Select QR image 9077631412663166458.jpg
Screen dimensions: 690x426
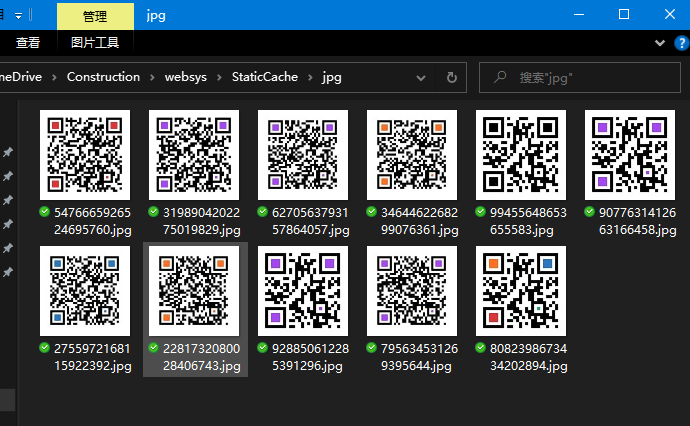coord(630,155)
